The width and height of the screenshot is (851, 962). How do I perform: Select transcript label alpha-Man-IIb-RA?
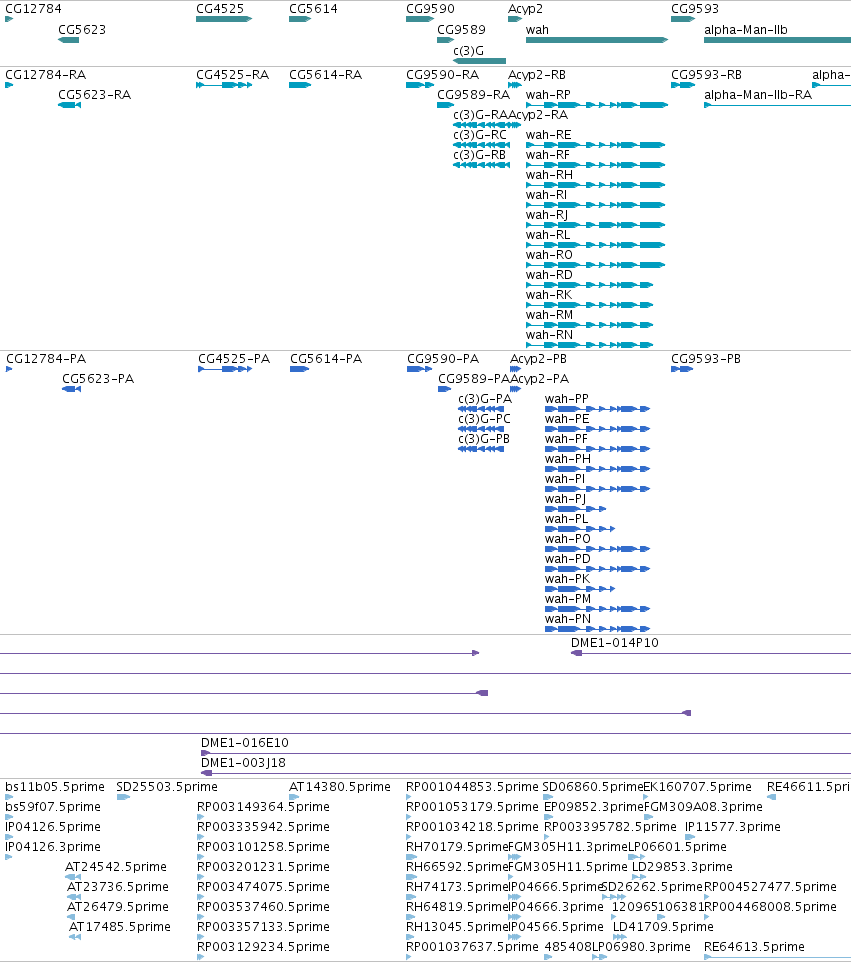[758, 94]
